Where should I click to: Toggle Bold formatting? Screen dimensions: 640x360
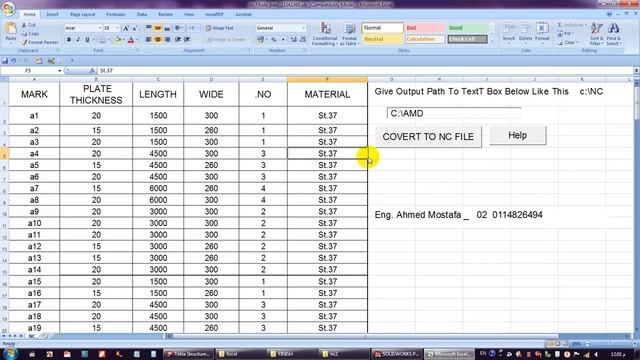tap(69, 40)
